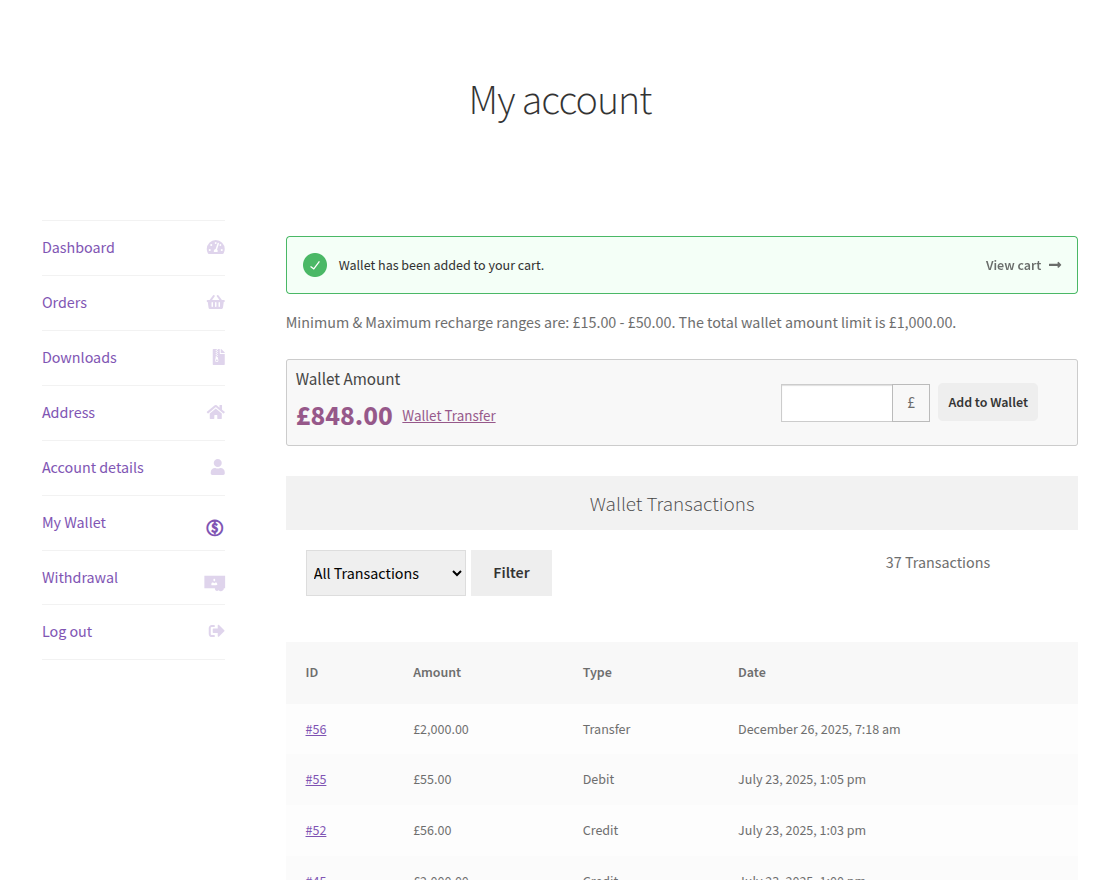Select Dashboard from the account menu

coord(78,247)
